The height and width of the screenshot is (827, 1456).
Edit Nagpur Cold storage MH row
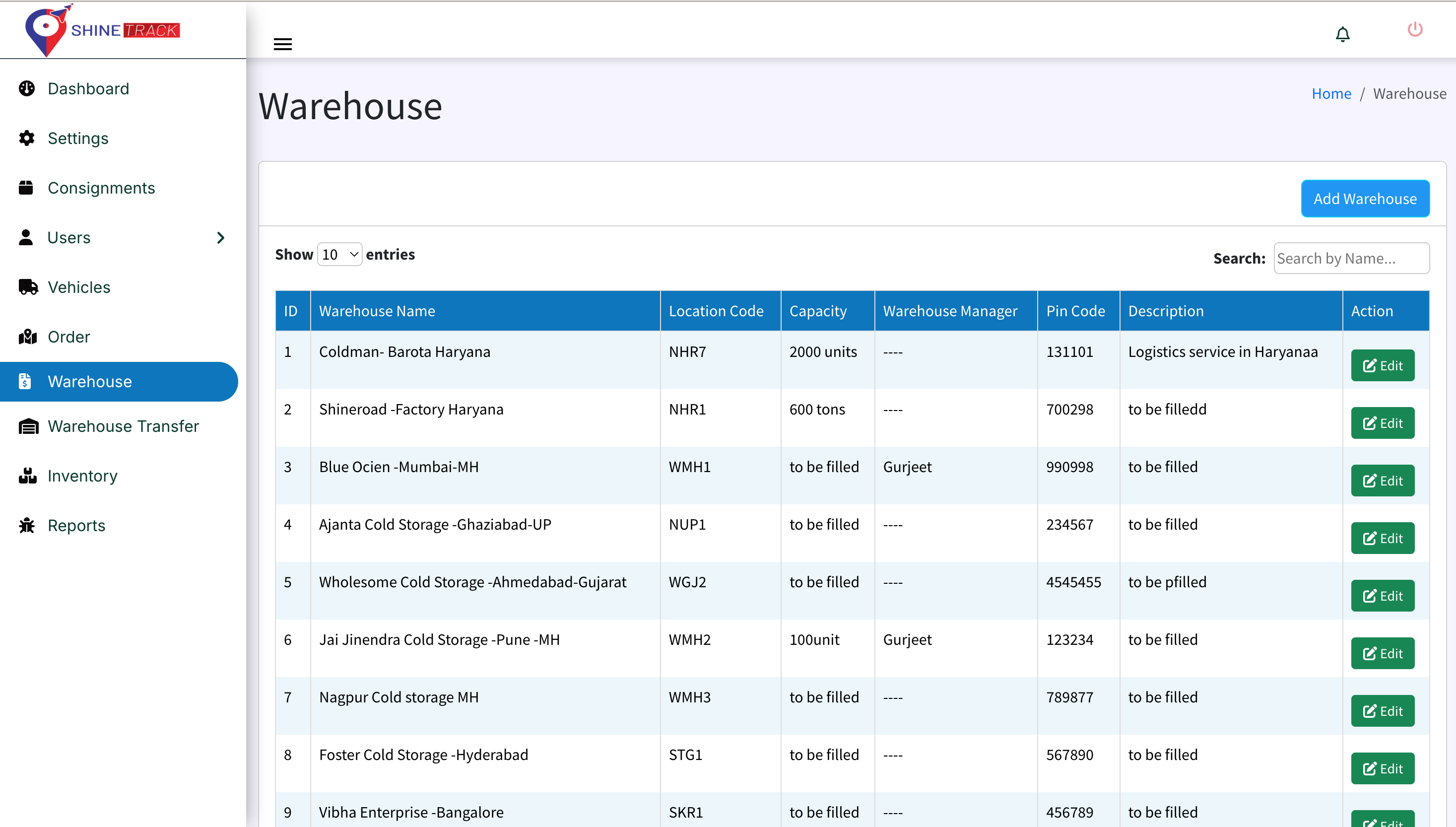pyautogui.click(x=1382, y=710)
